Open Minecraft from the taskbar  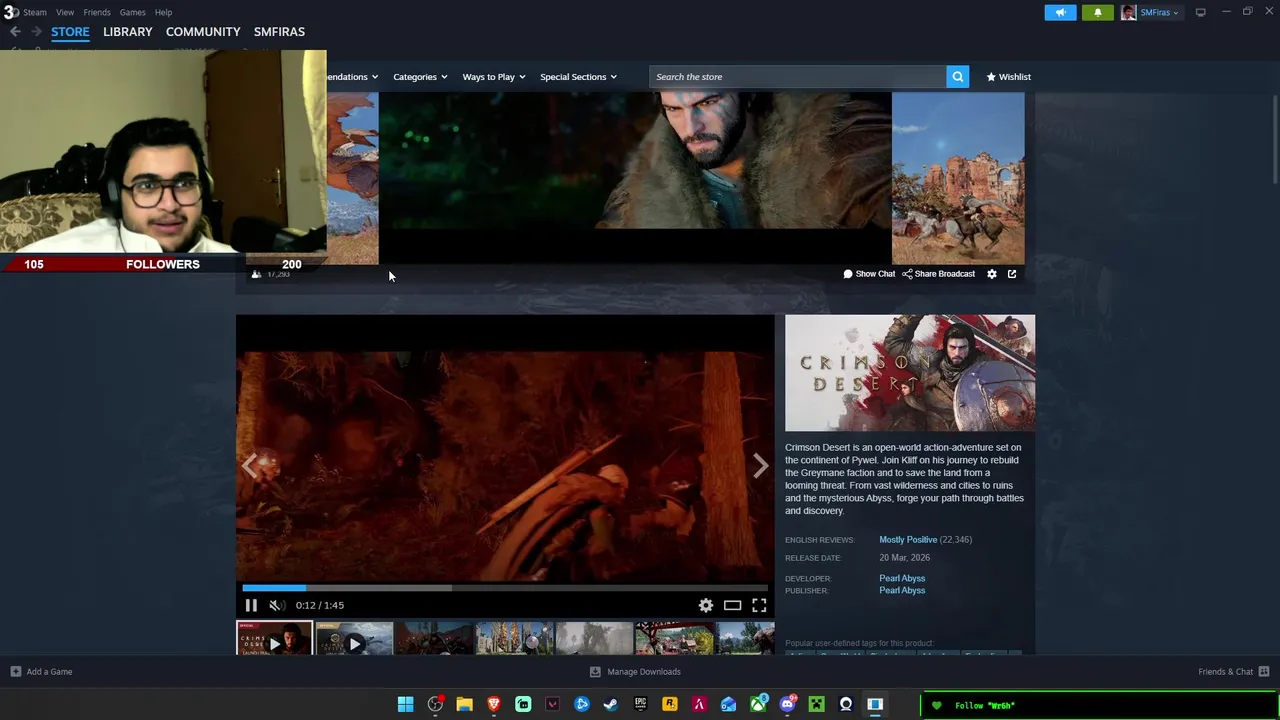(x=816, y=704)
